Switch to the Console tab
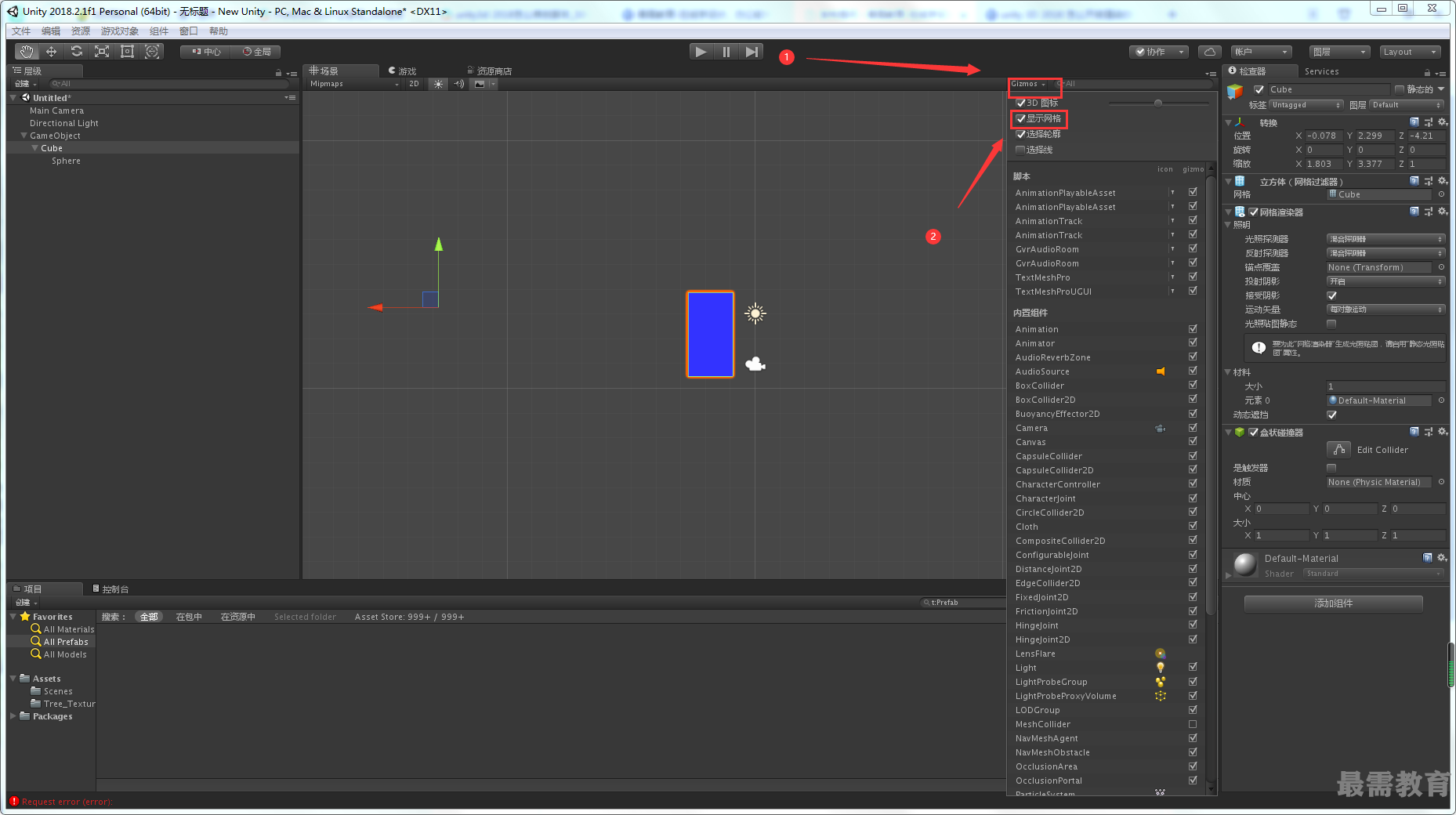 point(111,589)
